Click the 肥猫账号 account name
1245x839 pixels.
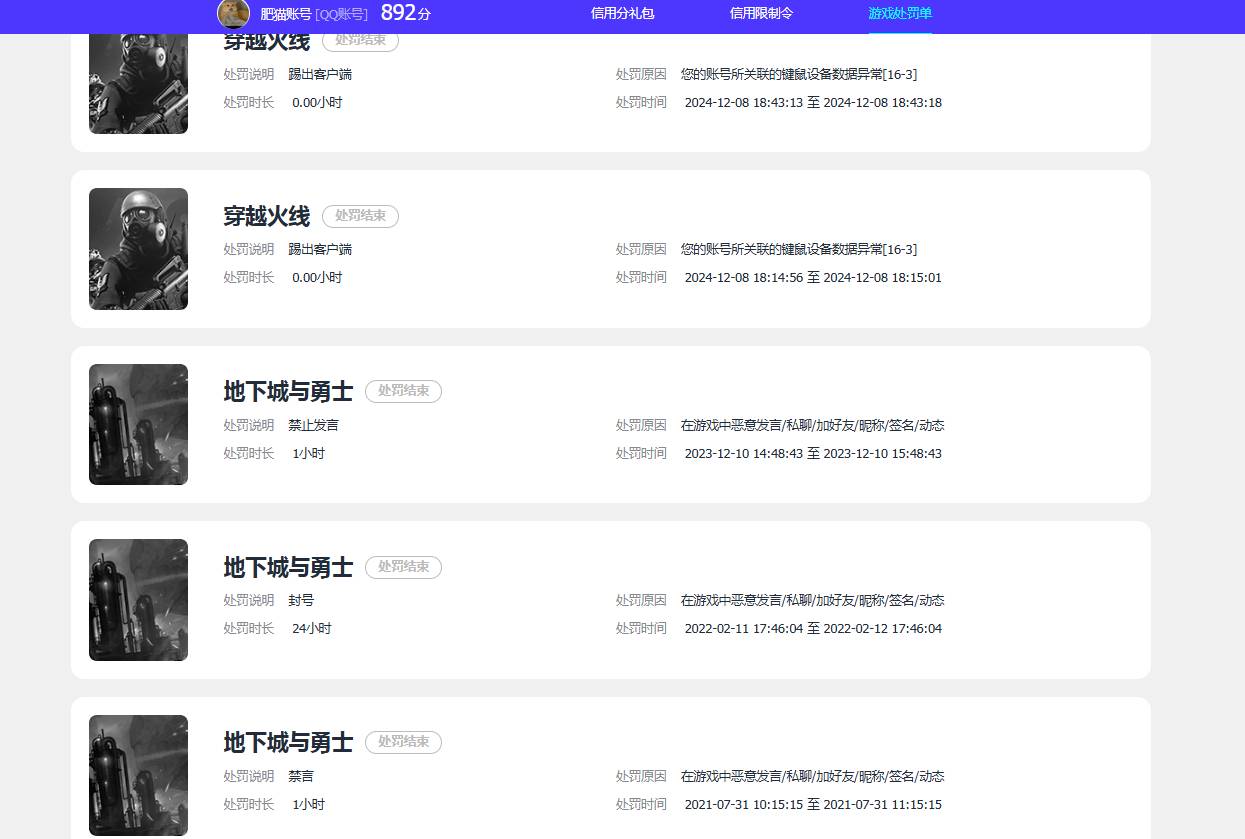pos(285,14)
